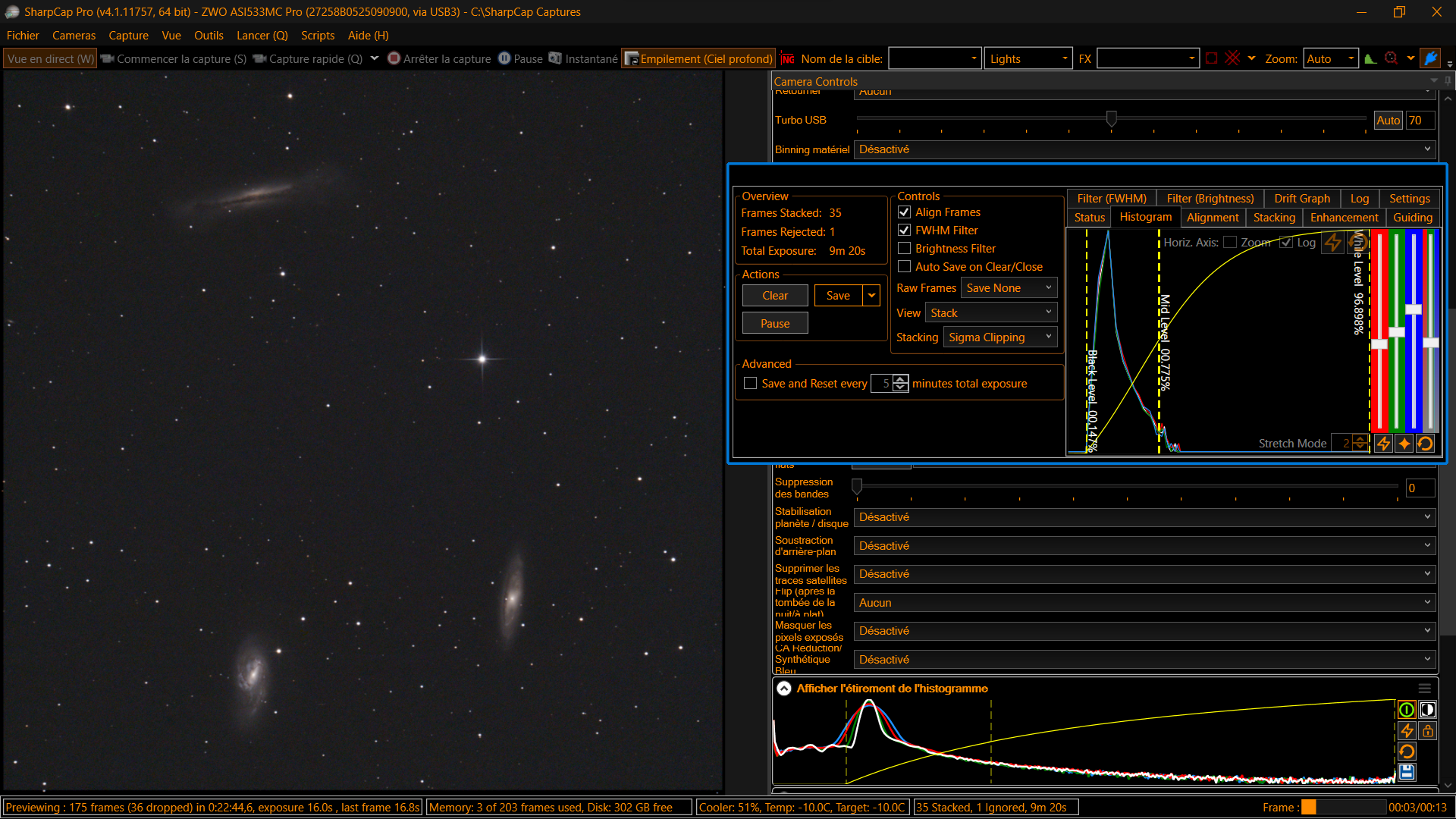
Task: Toggle the green power stretch enable icon
Action: tap(1407, 710)
